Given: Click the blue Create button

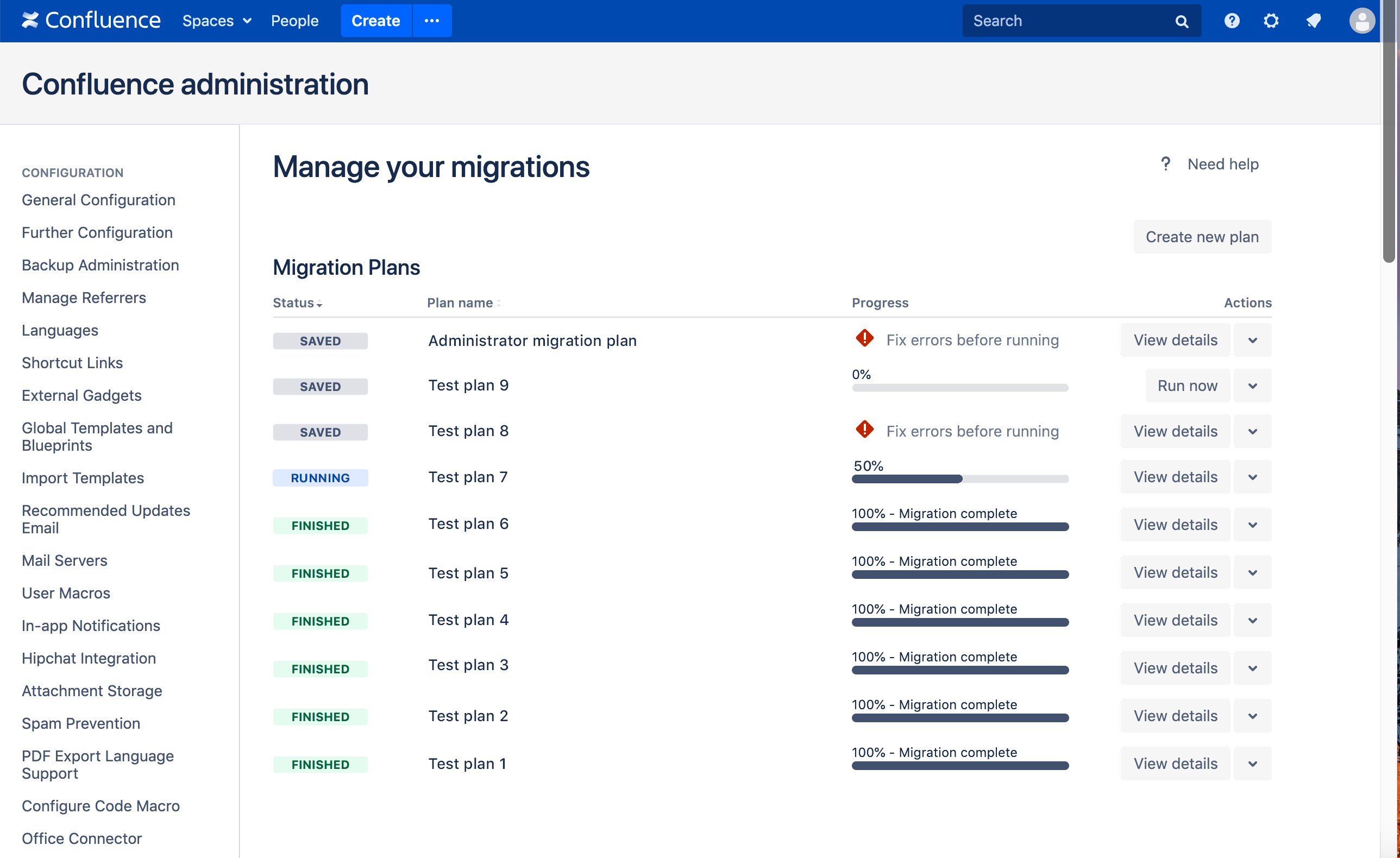Looking at the screenshot, I should [375, 21].
